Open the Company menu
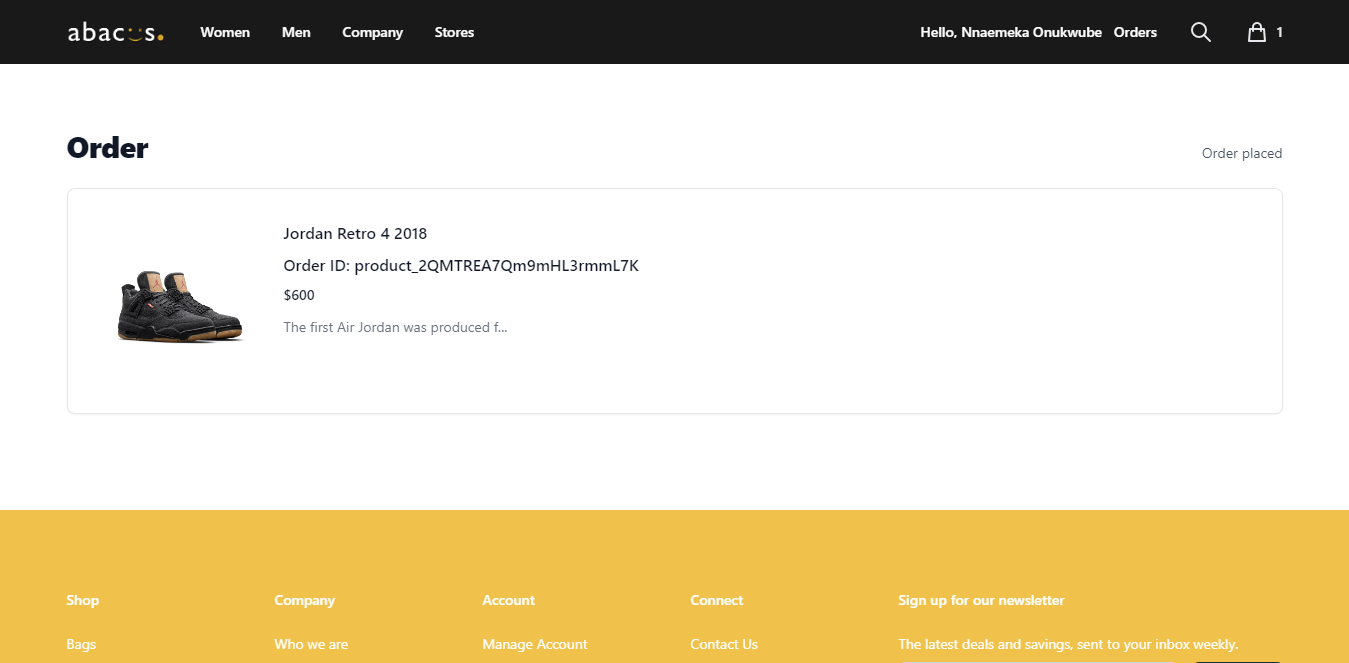Screen dimensions: 1349x663 click(x=372, y=32)
